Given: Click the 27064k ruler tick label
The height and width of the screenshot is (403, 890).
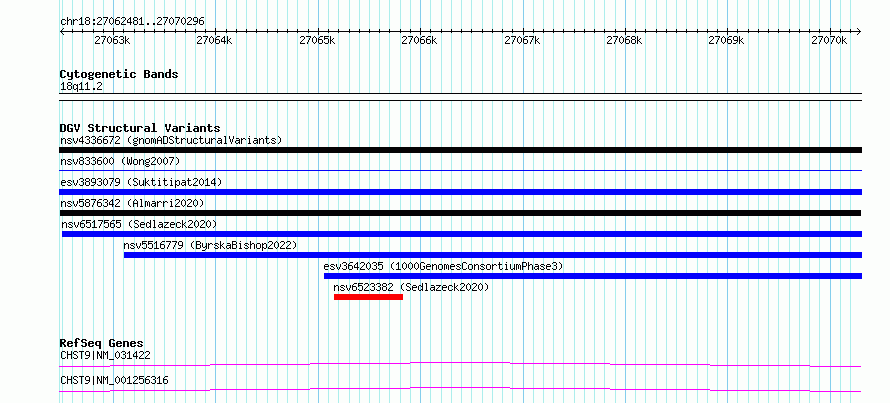Looking at the screenshot, I should [214, 40].
